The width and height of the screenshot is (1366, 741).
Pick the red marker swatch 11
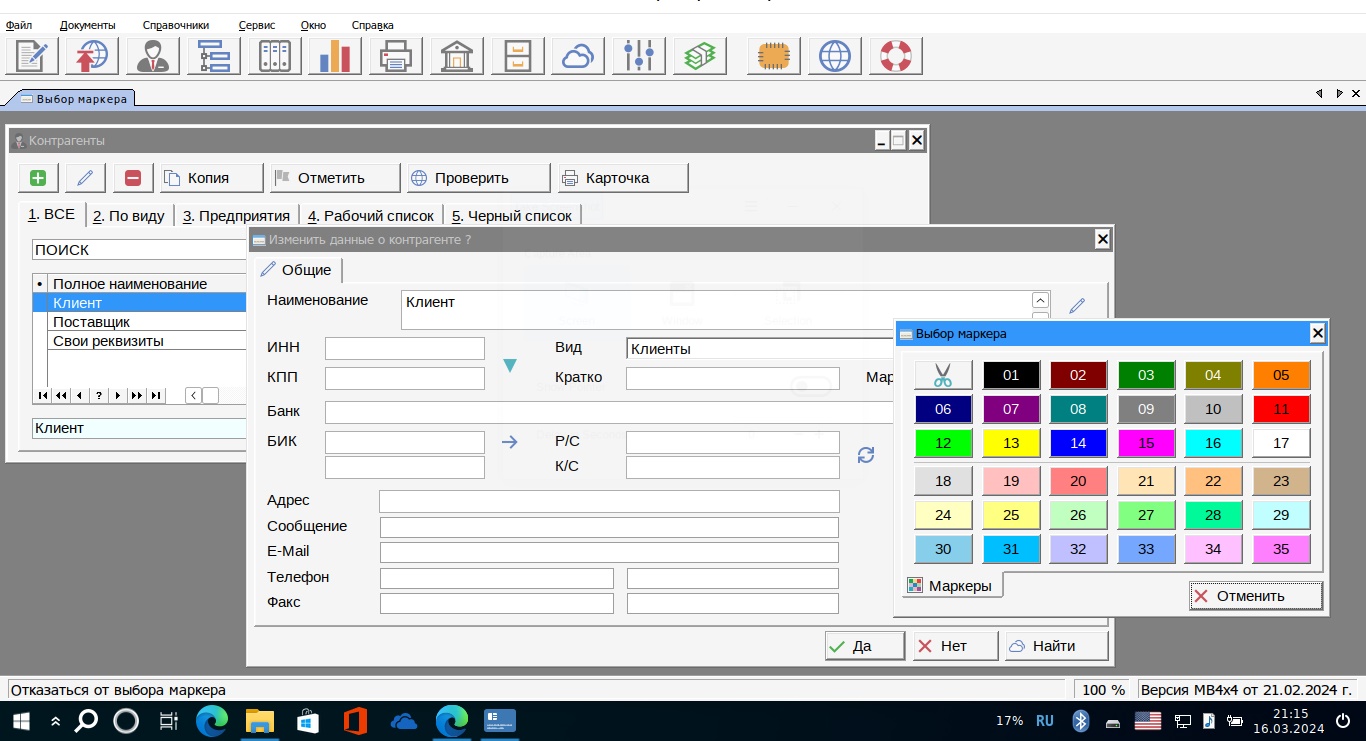pyautogui.click(x=1281, y=409)
